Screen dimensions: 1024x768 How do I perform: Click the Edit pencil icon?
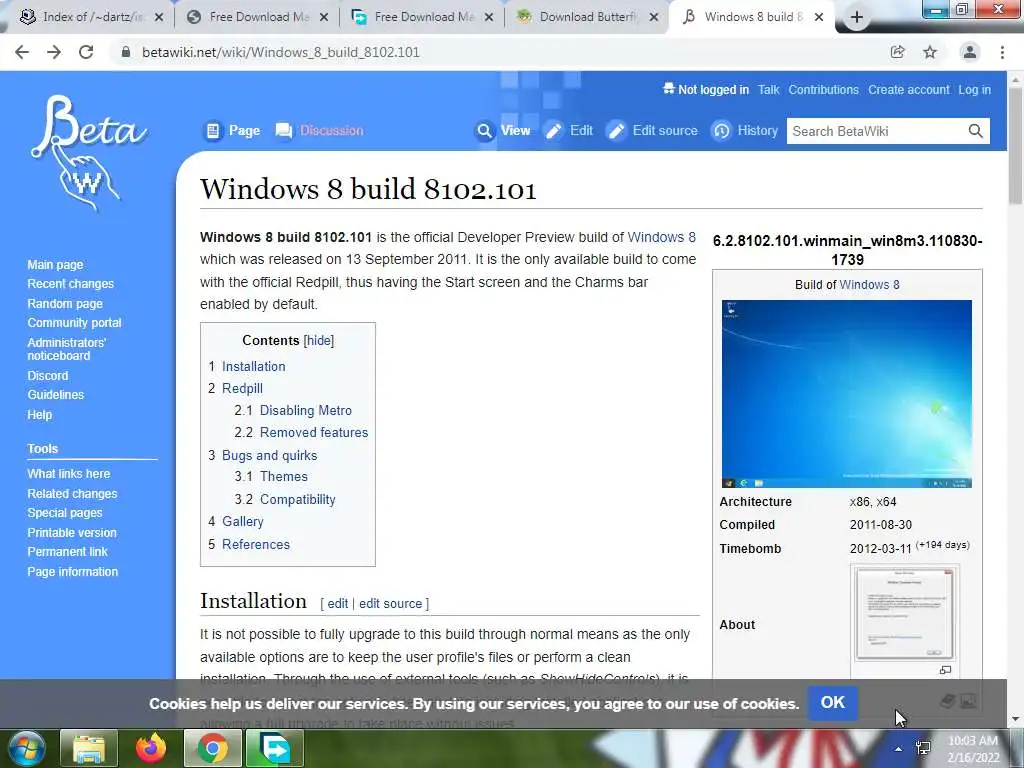[x=554, y=131]
